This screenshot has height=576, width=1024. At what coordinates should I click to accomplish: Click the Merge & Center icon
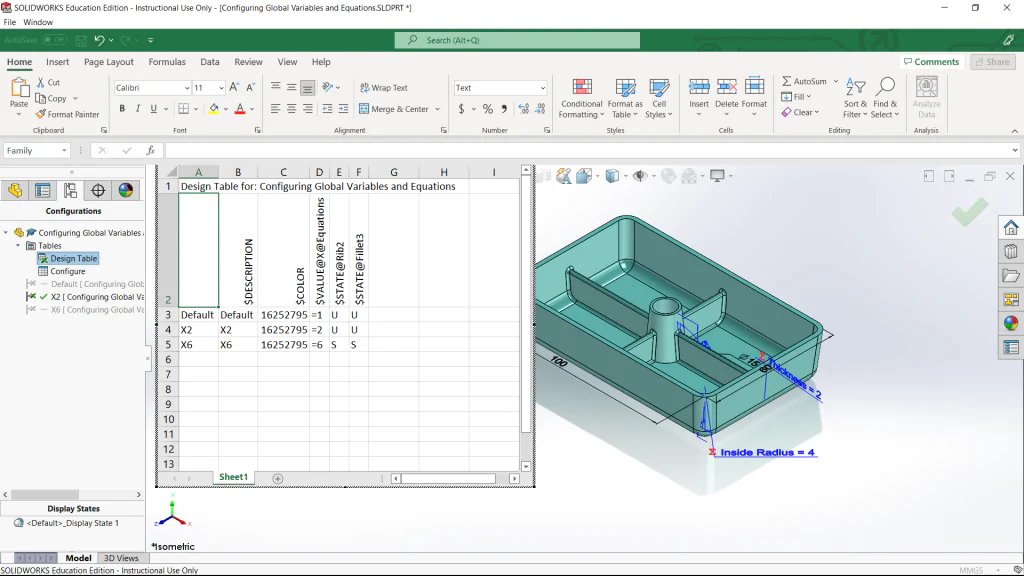click(364, 109)
